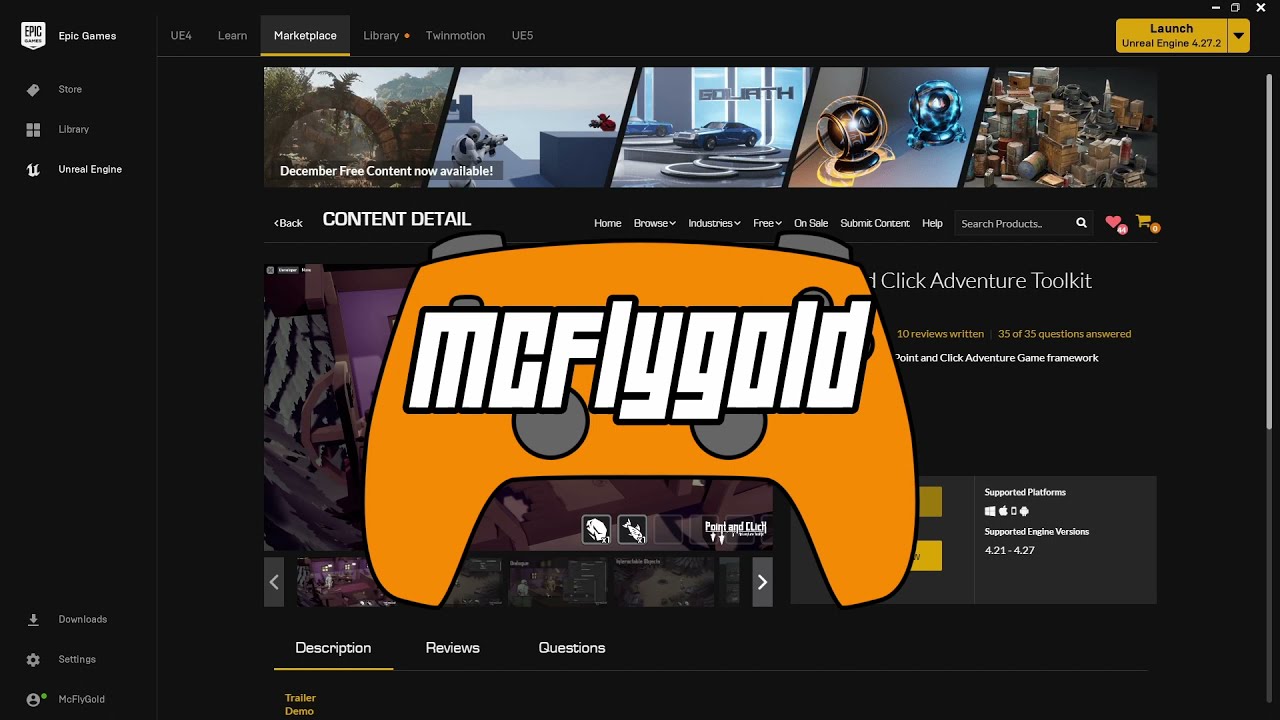1280x720 pixels.
Task: Click the Supported Platforms heading
Action: 1025,492
